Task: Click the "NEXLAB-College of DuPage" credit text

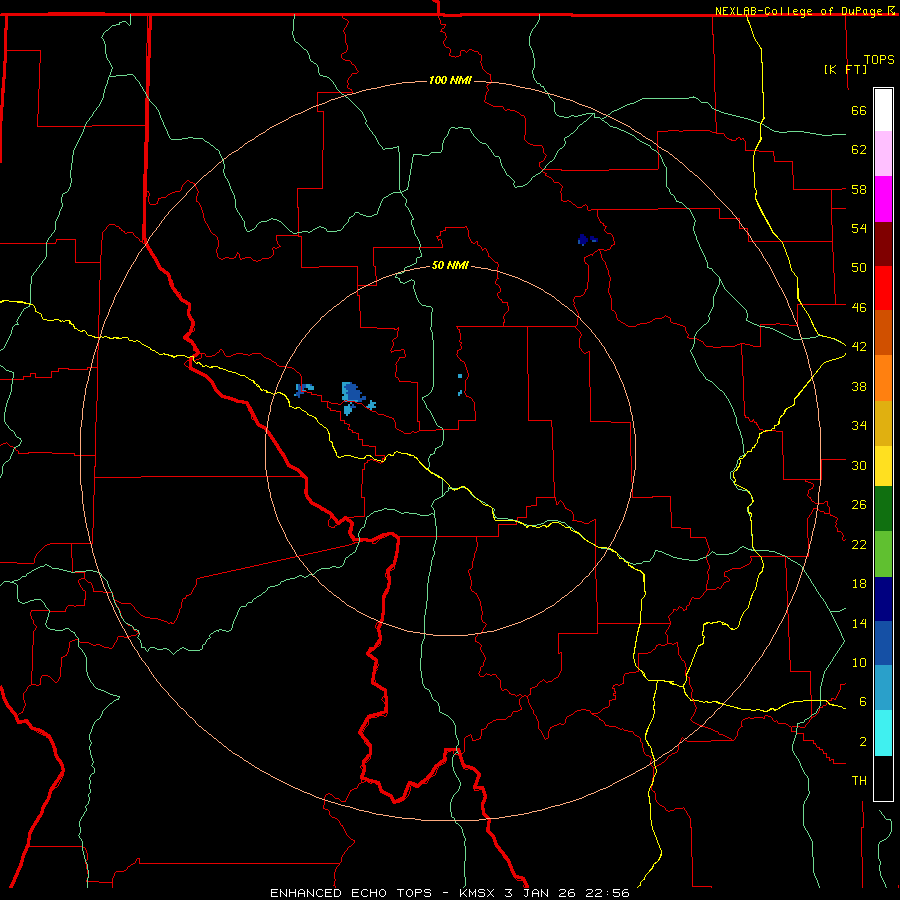Action: pyautogui.click(x=800, y=11)
